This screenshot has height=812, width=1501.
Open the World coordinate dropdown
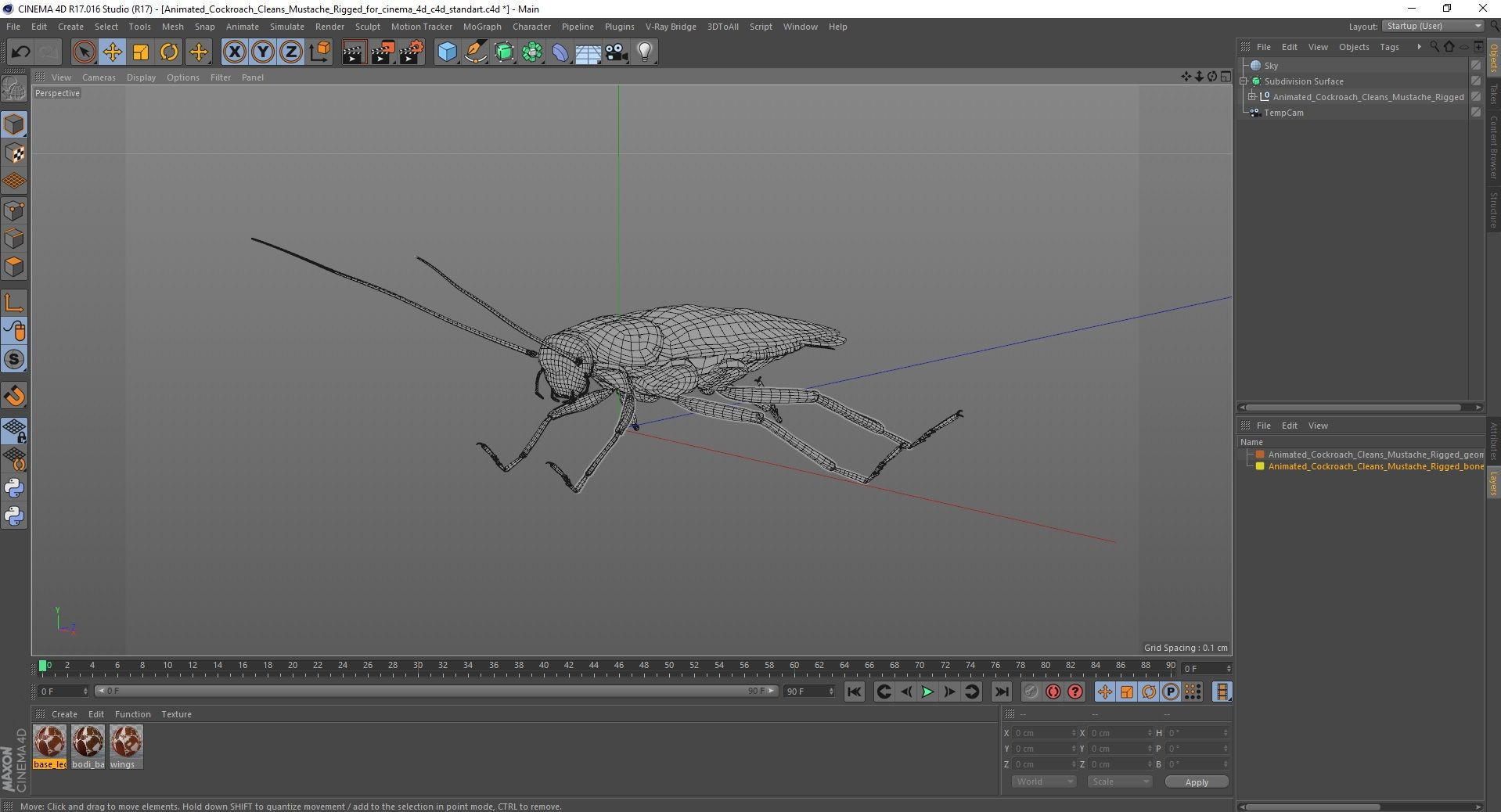coord(1044,782)
